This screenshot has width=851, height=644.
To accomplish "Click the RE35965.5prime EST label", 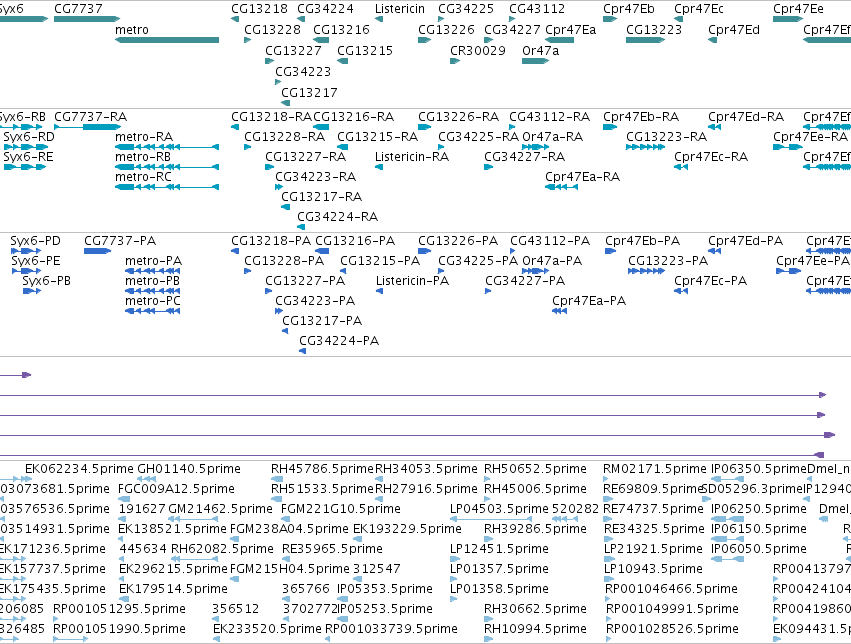I will pyautogui.click(x=332, y=549).
